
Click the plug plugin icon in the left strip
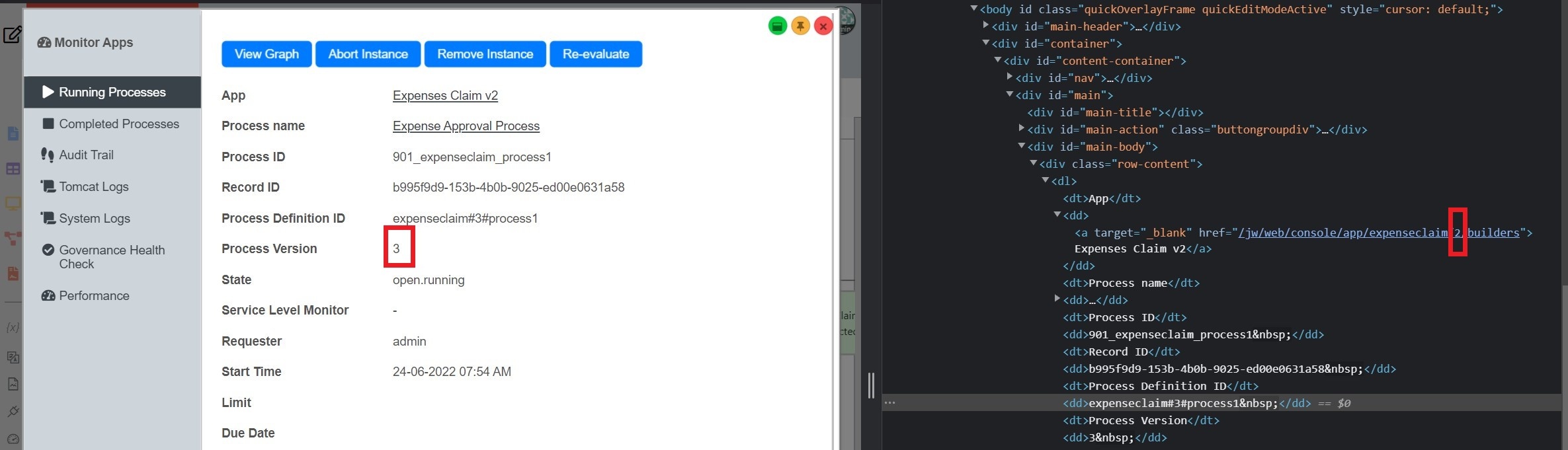(13, 411)
